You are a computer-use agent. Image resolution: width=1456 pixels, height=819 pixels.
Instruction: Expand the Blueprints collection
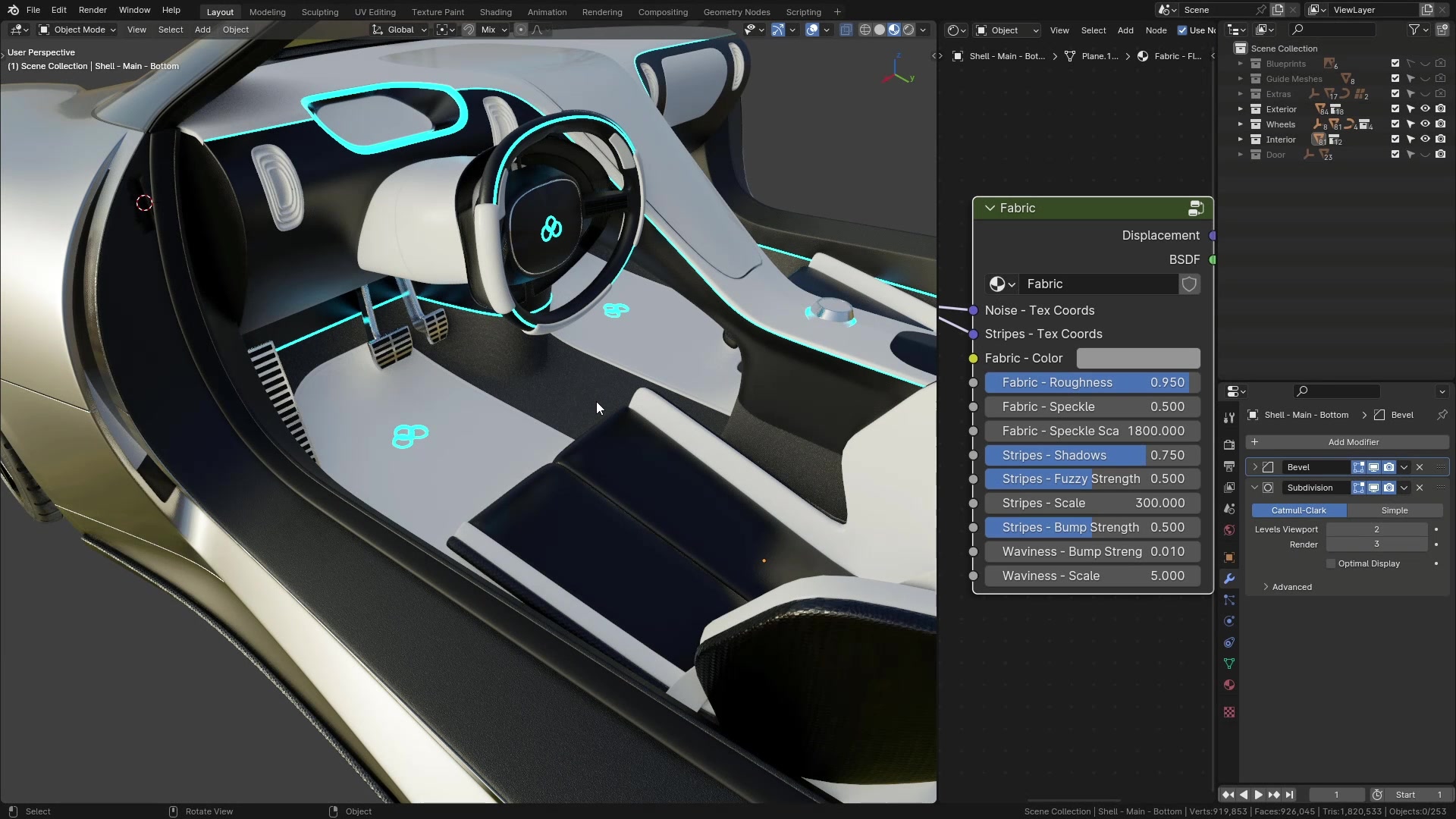point(1241,64)
